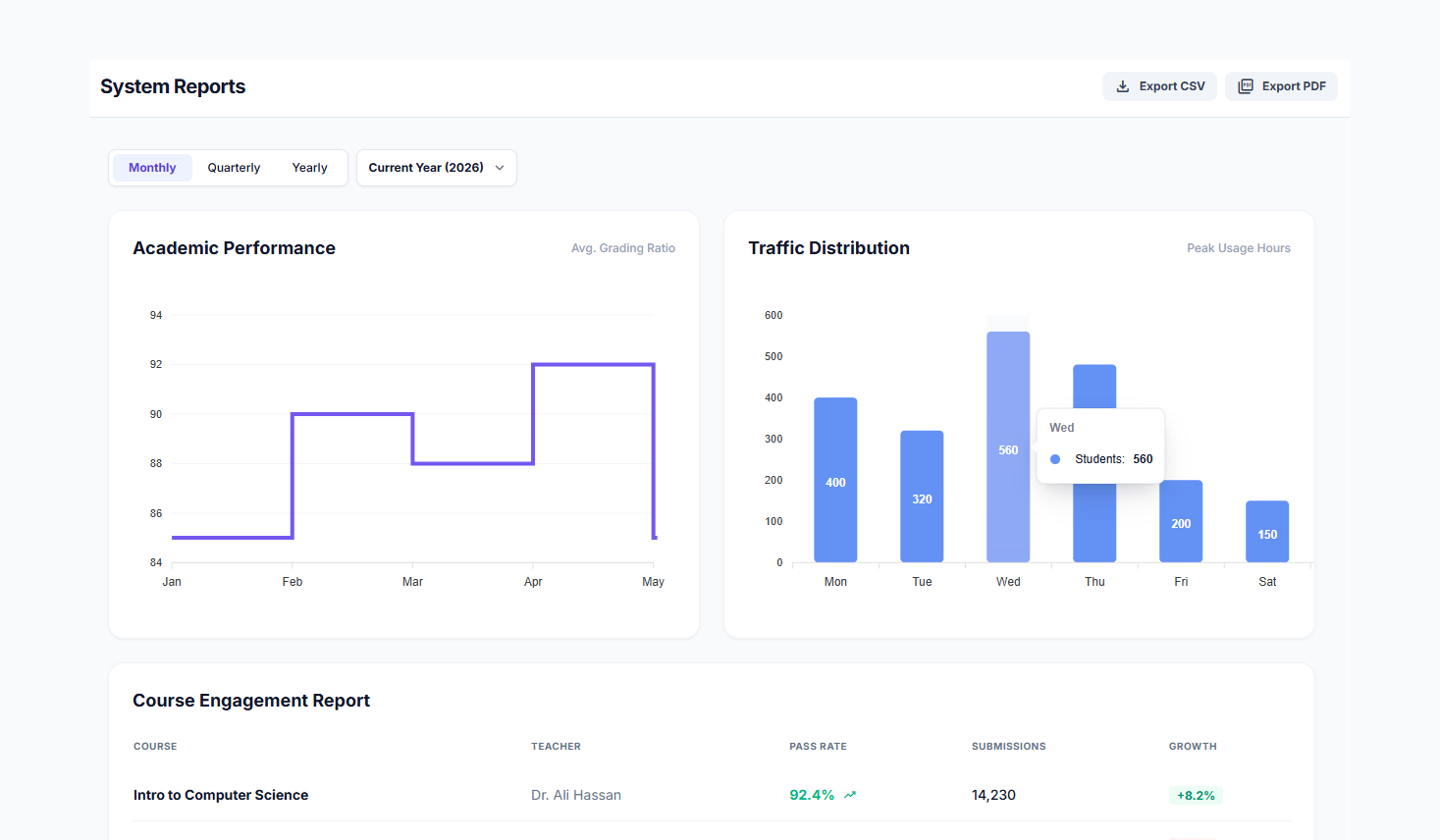Click the download icon in Export CSV

point(1123,86)
